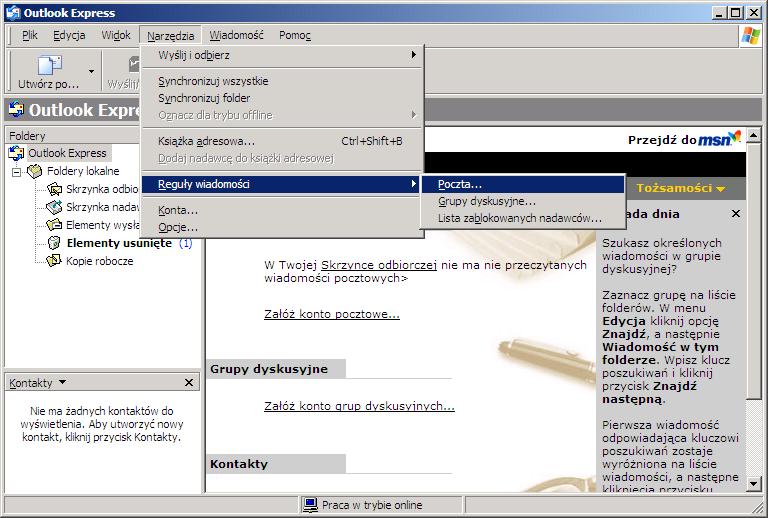Viewport: 768px width, 518px height.
Task: Open the Plik menu
Action: 30,35
